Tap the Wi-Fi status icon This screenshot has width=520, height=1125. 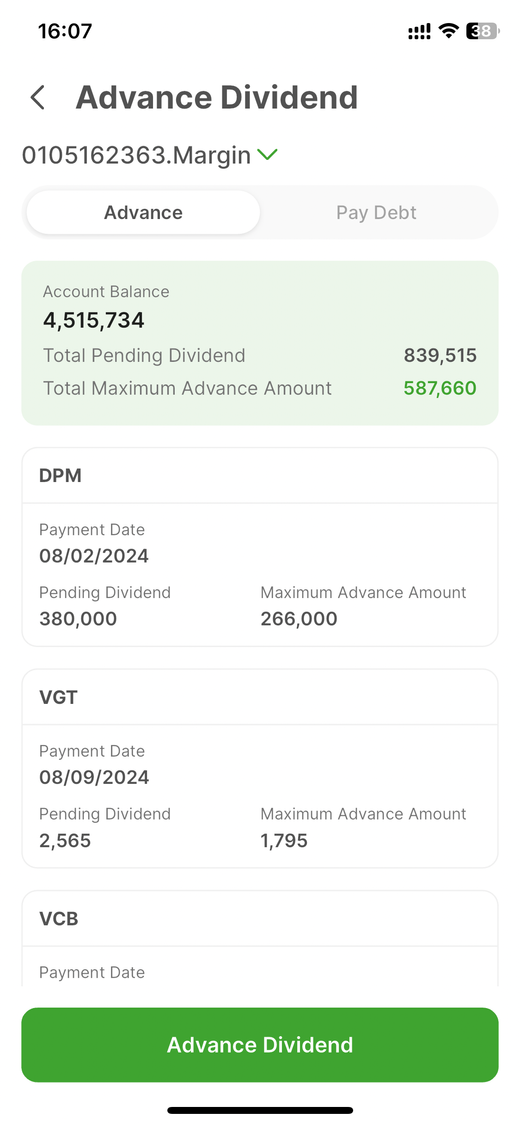tap(449, 31)
